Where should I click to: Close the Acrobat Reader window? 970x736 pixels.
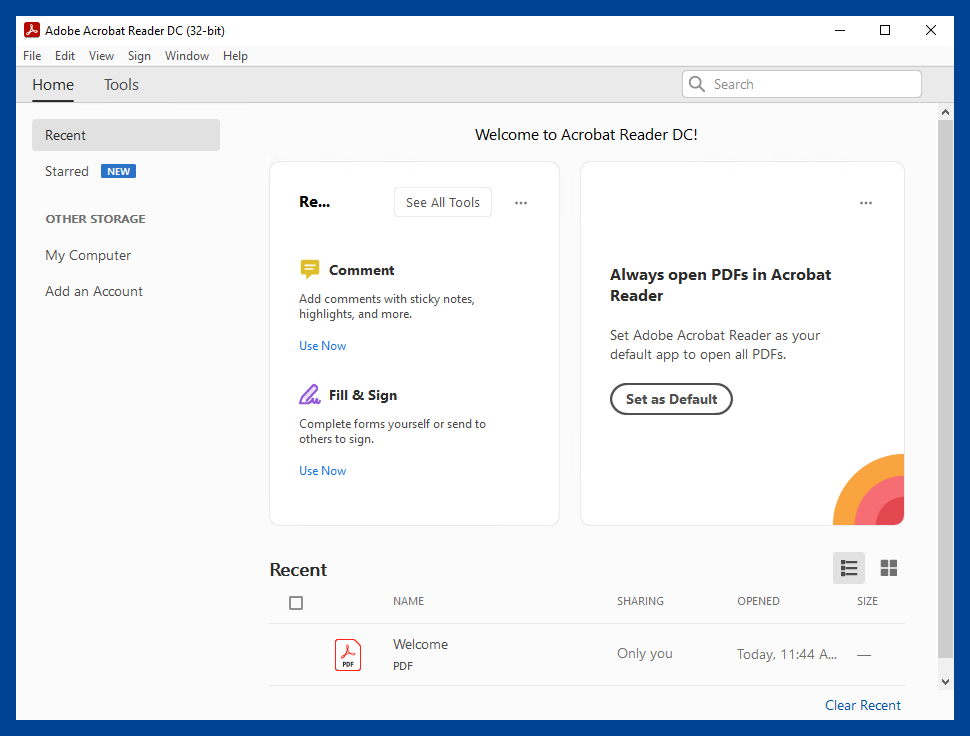pyautogui.click(x=930, y=30)
